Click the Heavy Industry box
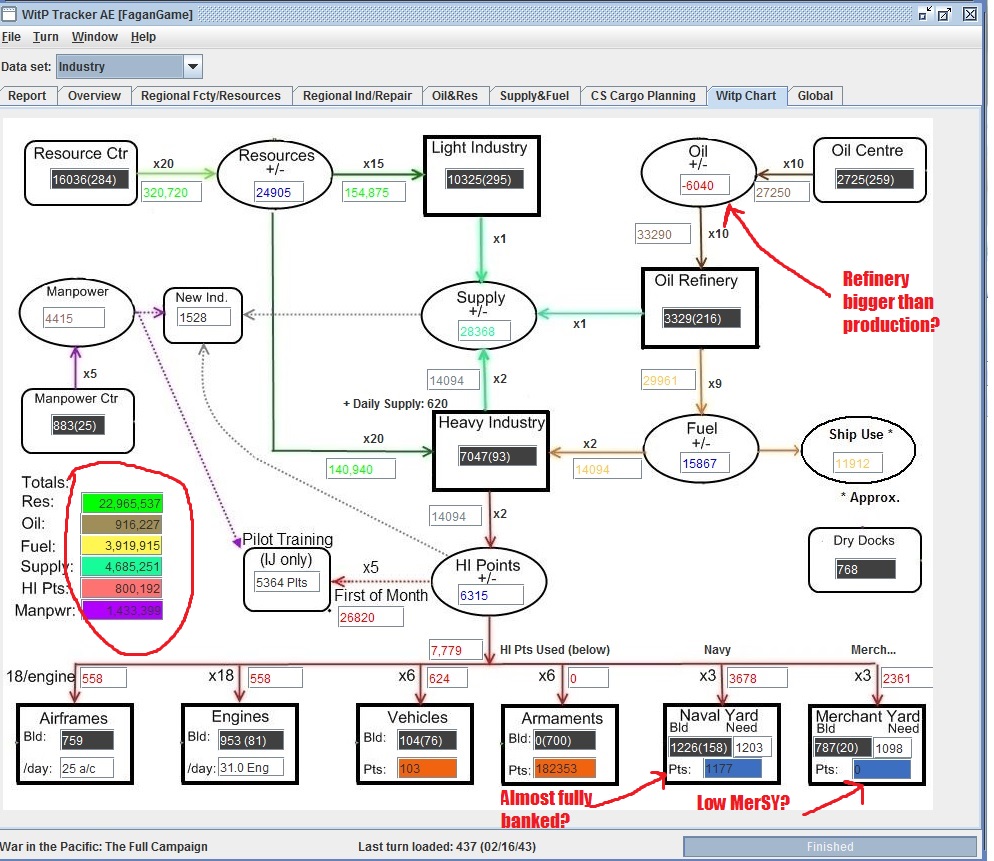The width and height of the screenshot is (994, 861). coord(491,451)
